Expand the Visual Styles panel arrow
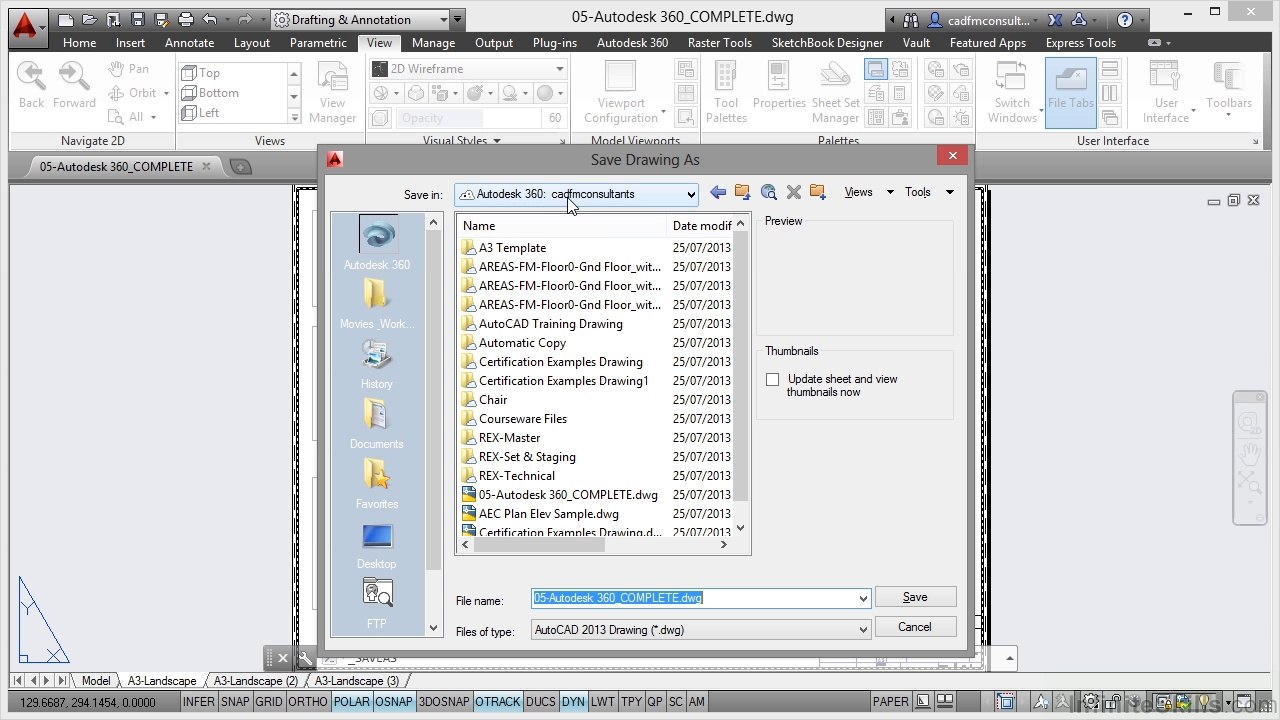The height and width of the screenshot is (720, 1280). [x=497, y=141]
